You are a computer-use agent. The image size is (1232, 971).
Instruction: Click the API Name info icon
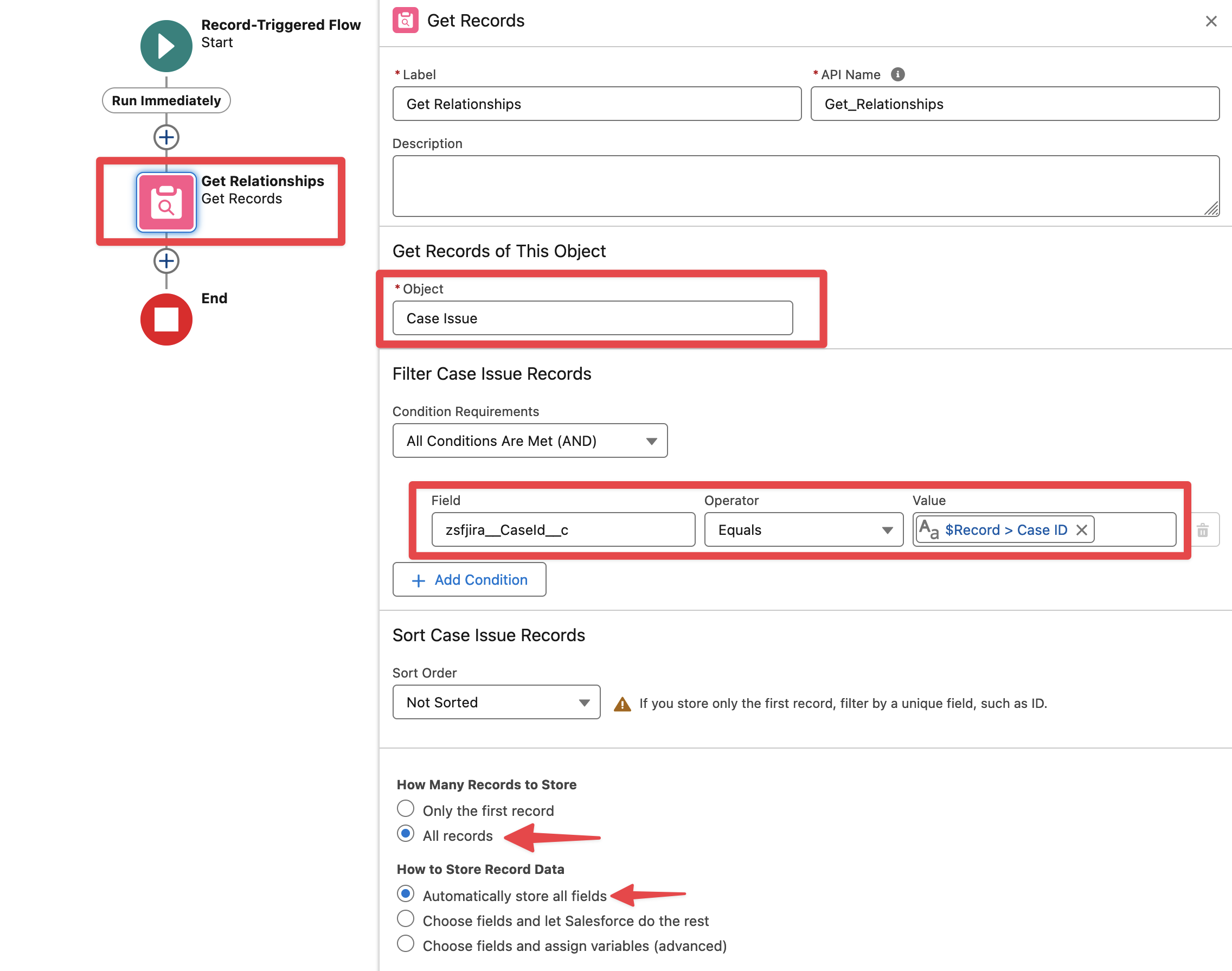point(897,74)
